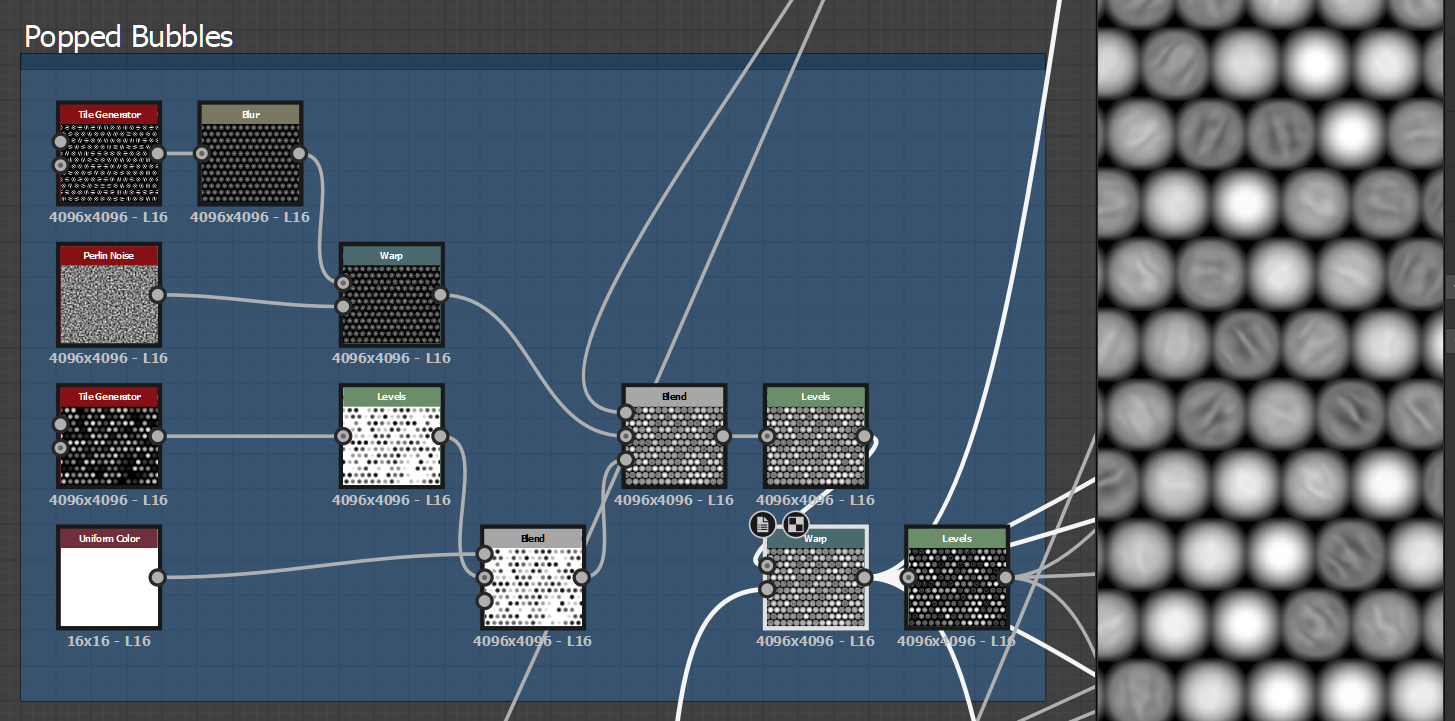This screenshot has height=721, width=1455.
Task: Click output connector of Levels right of highlighted Warp
Action: (1006, 577)
